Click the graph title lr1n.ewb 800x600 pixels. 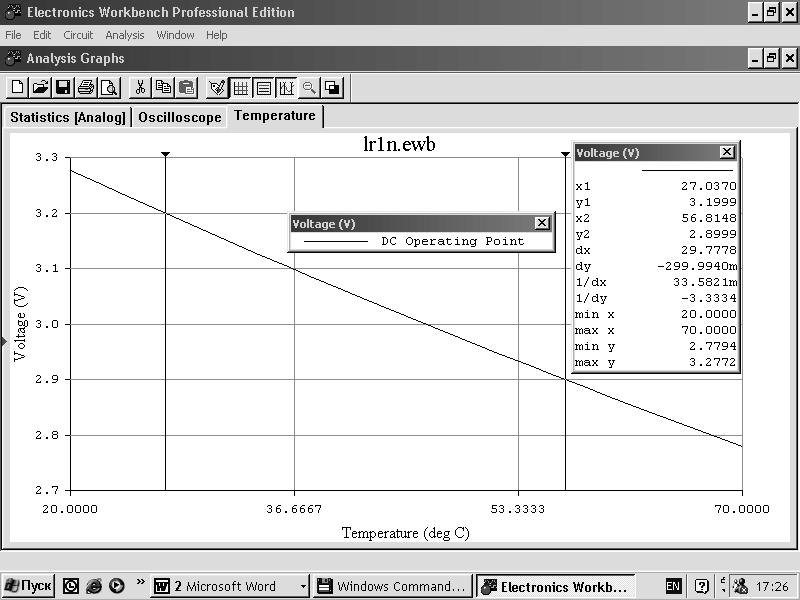click(399, 144)
